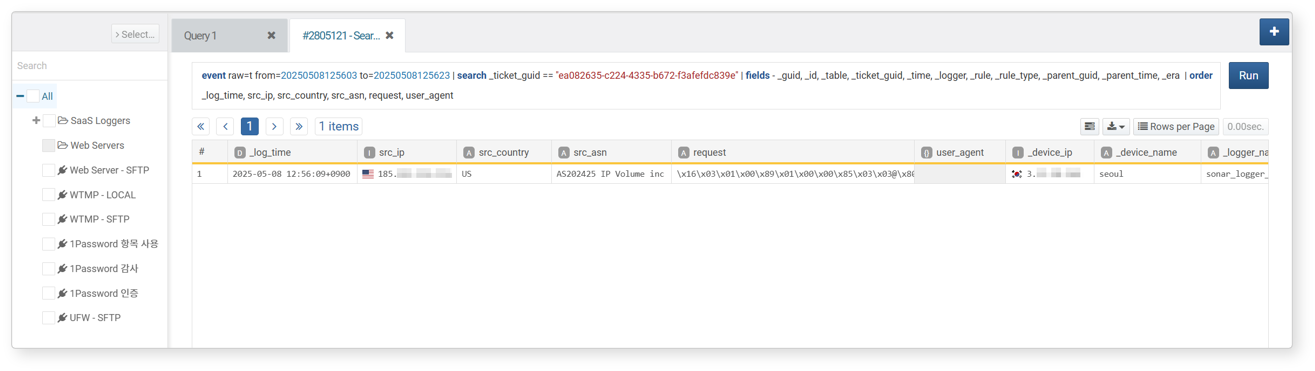This screenshot has height=371, width=1315.
Task: Click the request column type icon
Action: 683,153
